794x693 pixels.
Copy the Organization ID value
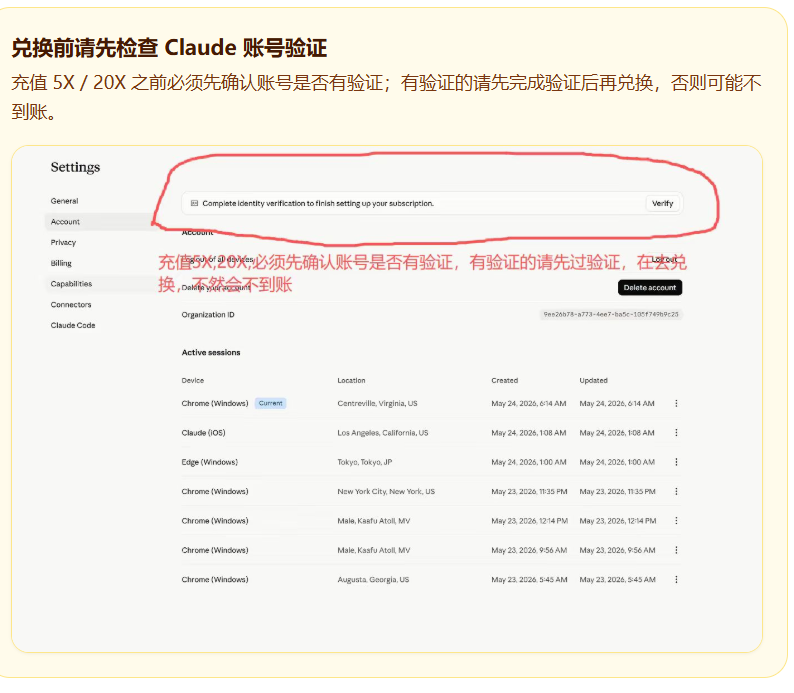pyautogui.click(x=611, y=314)
